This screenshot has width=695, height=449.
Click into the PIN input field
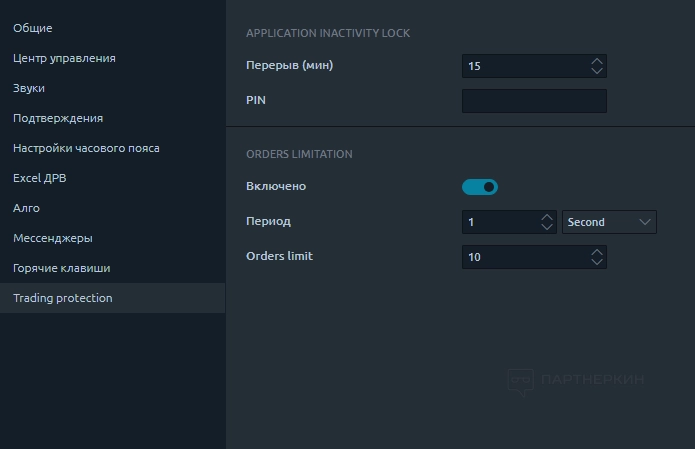[x=534, y=101]
